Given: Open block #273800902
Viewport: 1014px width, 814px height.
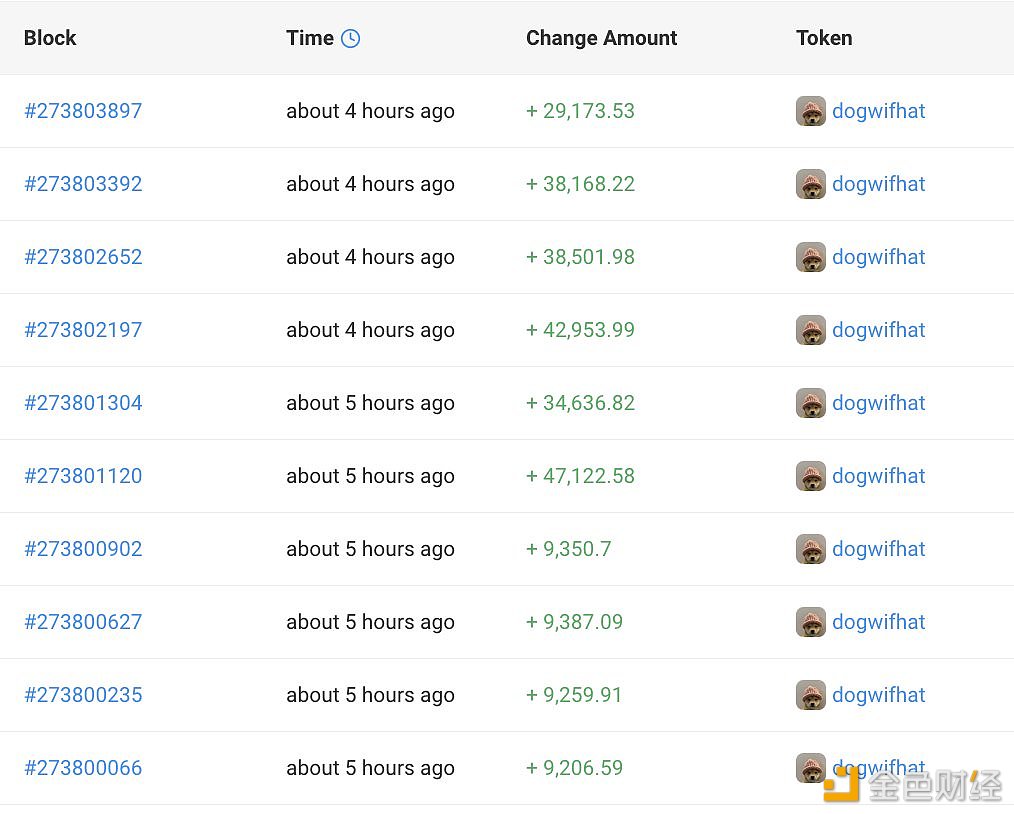Looking at the screenshot, I should click(83, 550).
